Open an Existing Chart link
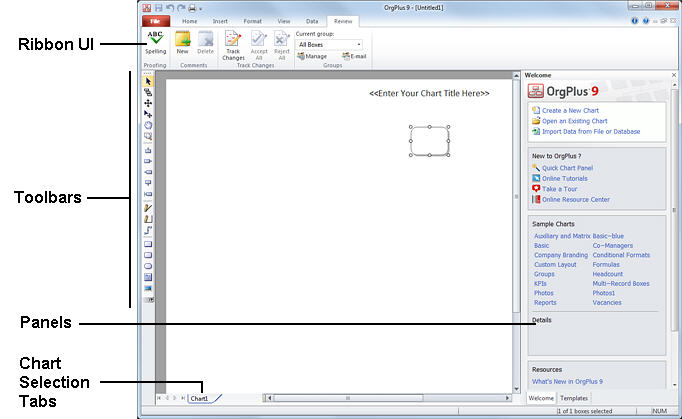 click(x=574, y=121)
